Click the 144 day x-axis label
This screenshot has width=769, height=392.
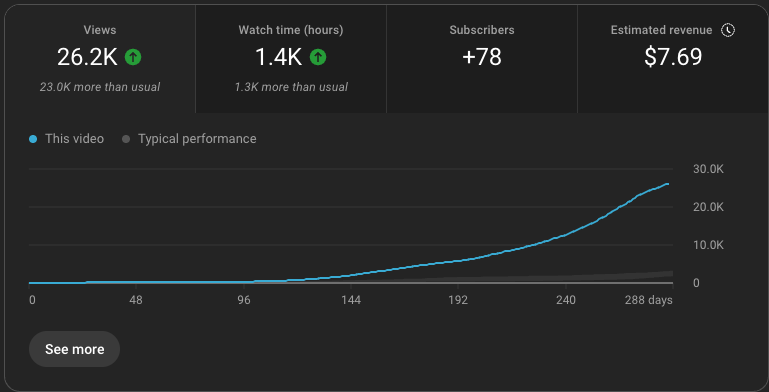pos(351,300)
